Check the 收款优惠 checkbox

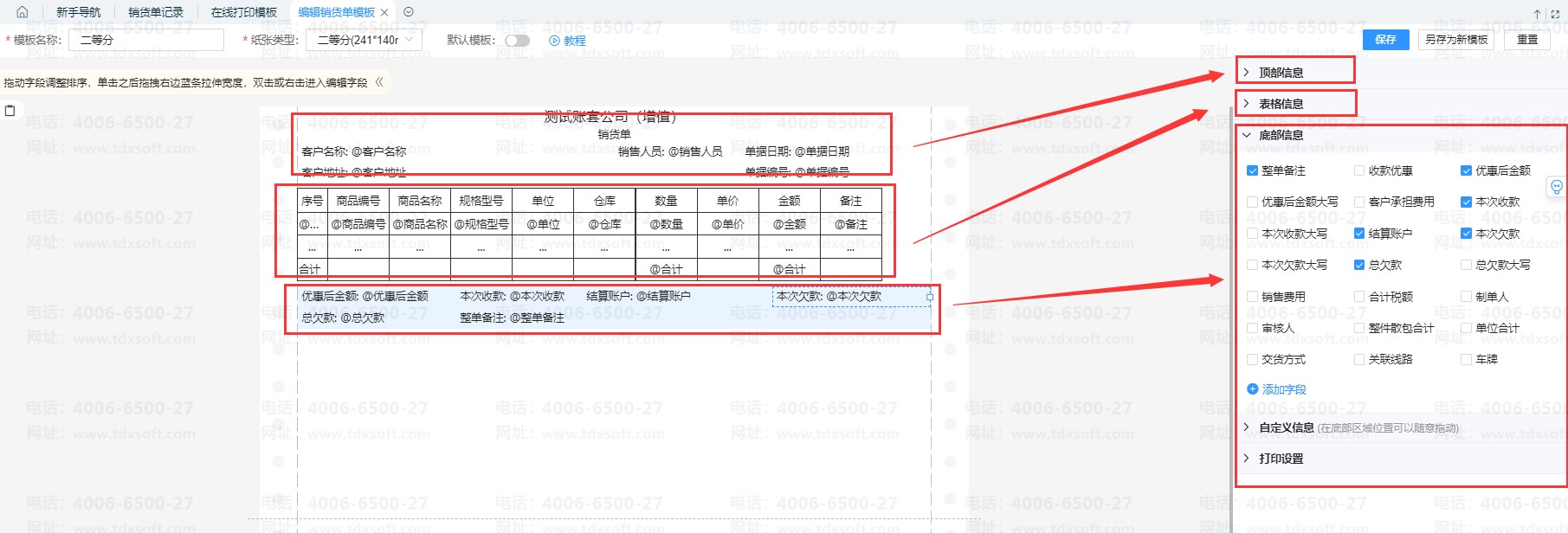[x=1359, y=170]
